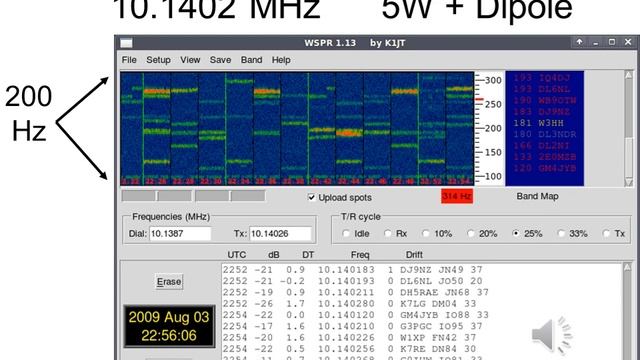Open the File menu
This screenshot has height=360, width=640.
tap(129, 60)
